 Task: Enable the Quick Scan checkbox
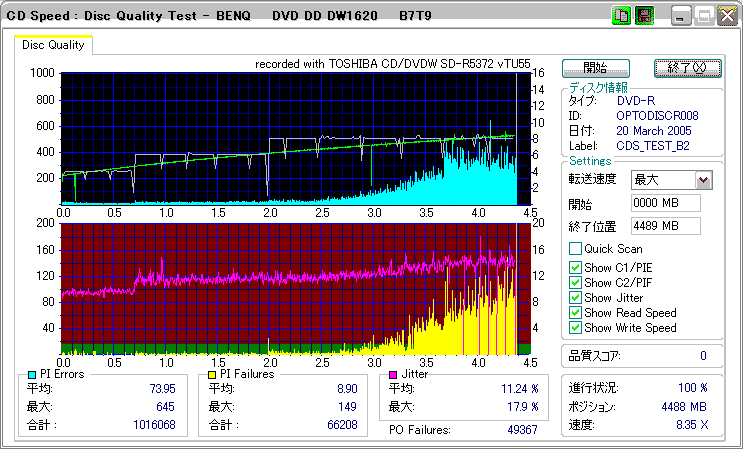click(575, 249)
